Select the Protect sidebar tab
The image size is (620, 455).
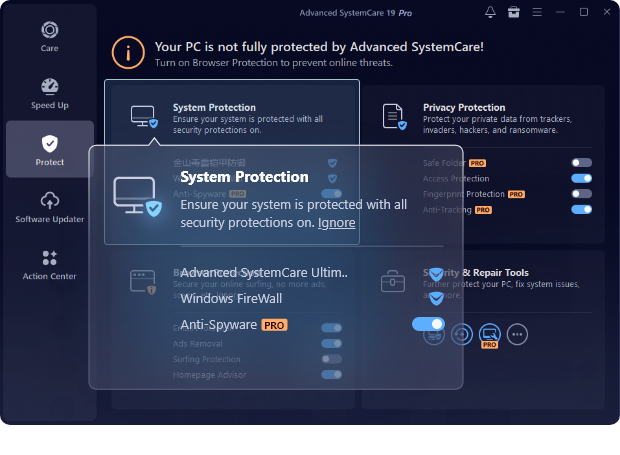49,150
